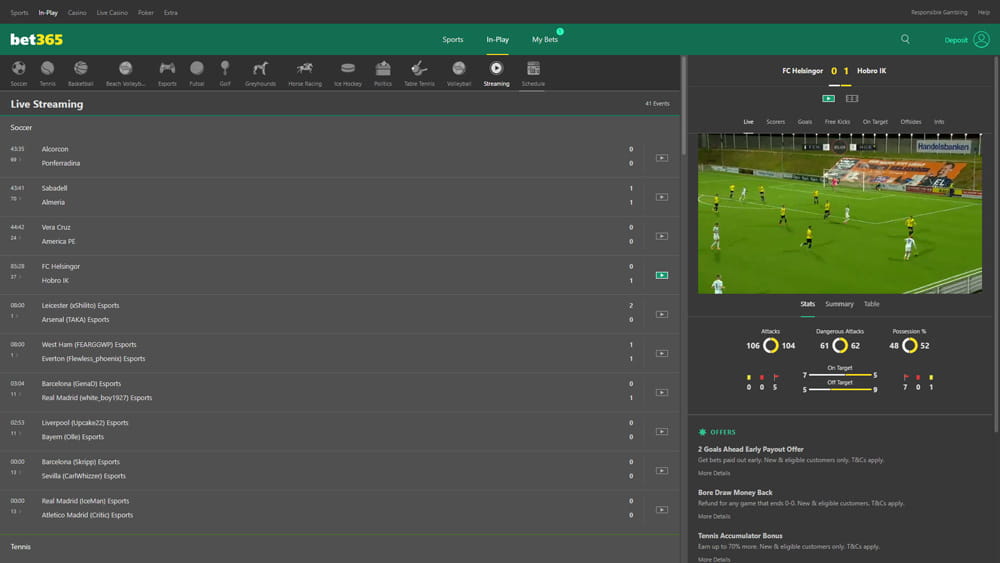
Task: Switch to the Table tab
Action: 871,304
